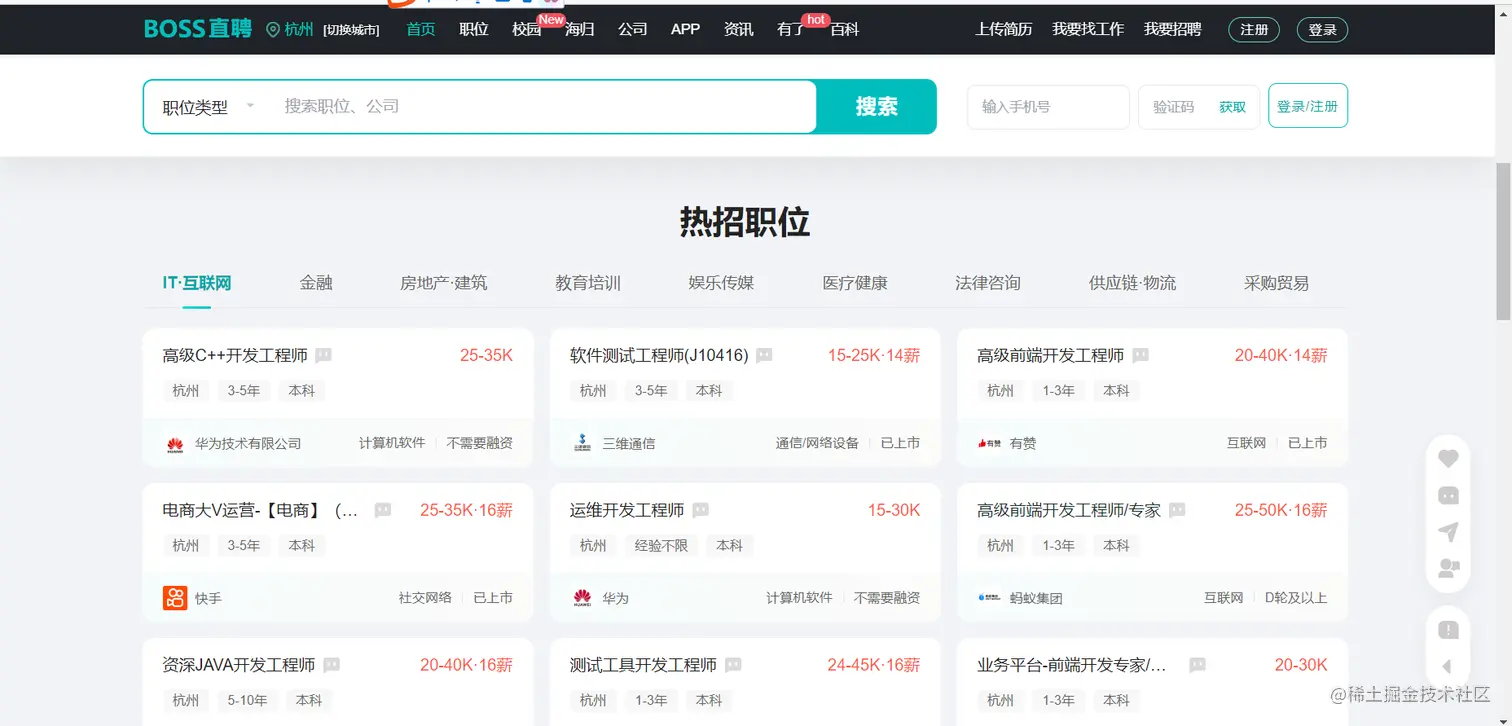Open the chat icon beside 软件测试工程师(J10416)
The height and width of the screenshot is (726, 1512).
[x=764, y=355]
